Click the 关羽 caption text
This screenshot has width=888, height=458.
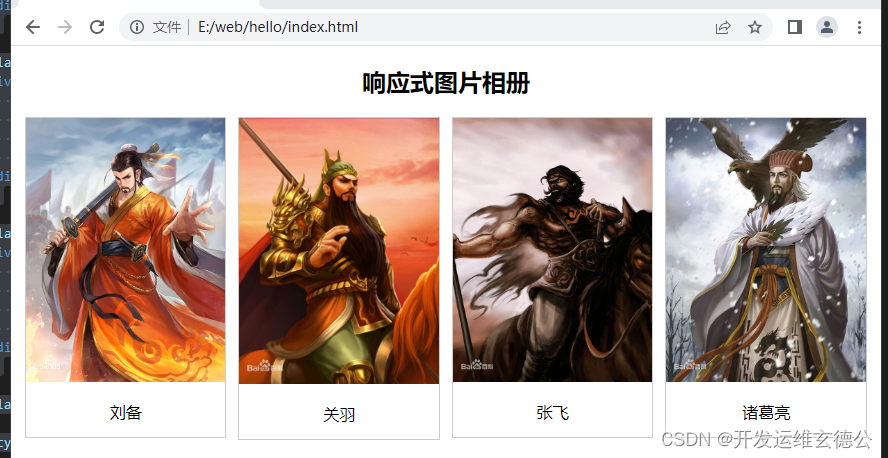pyautogui.click(x=339, y=415)
